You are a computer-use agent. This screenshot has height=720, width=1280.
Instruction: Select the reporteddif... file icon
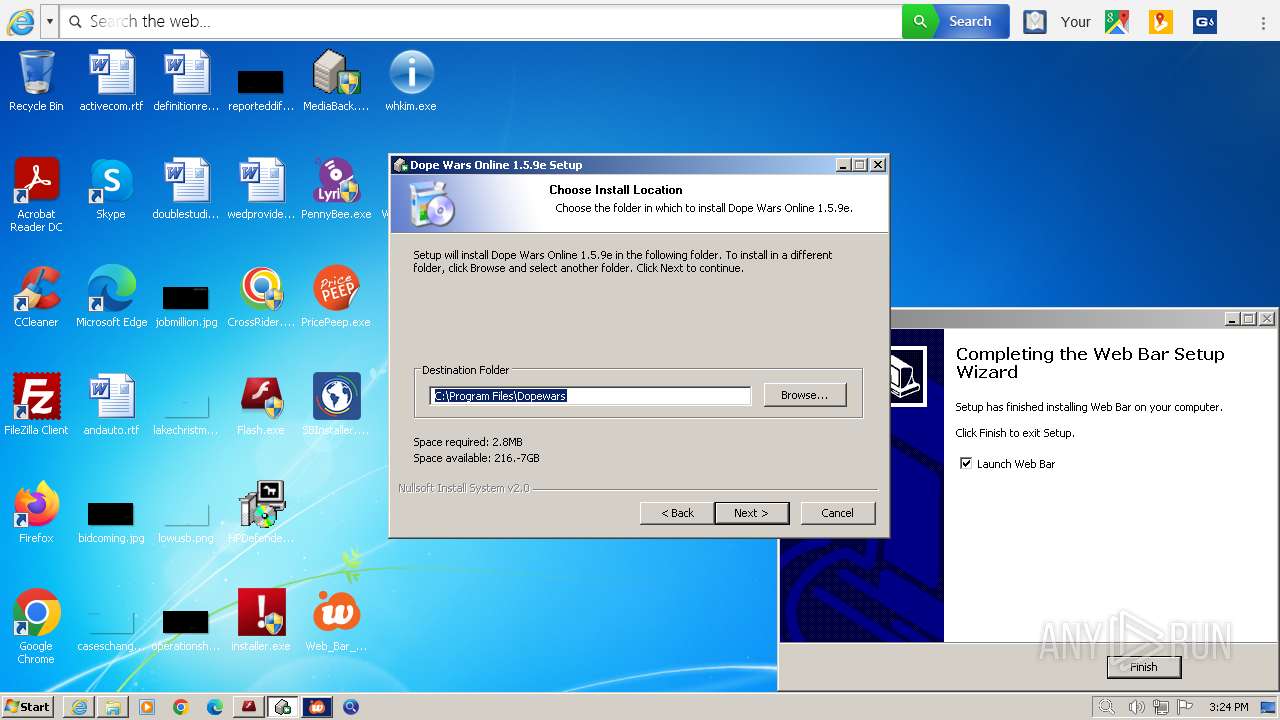[261, 88]
